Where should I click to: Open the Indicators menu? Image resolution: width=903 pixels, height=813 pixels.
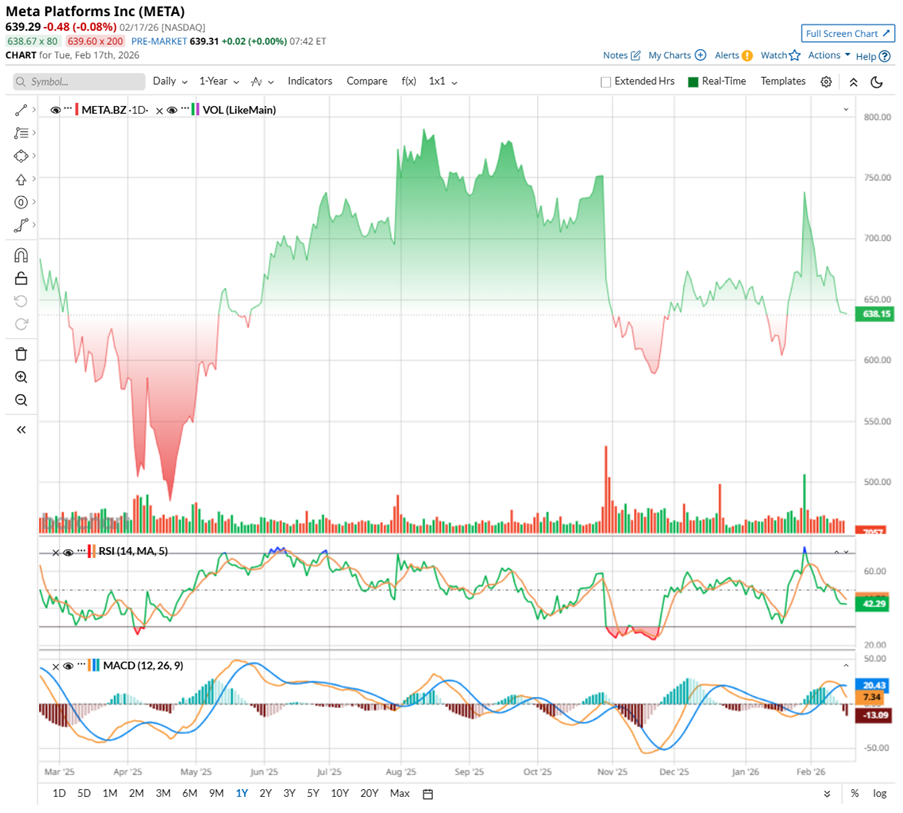[310, 81]
